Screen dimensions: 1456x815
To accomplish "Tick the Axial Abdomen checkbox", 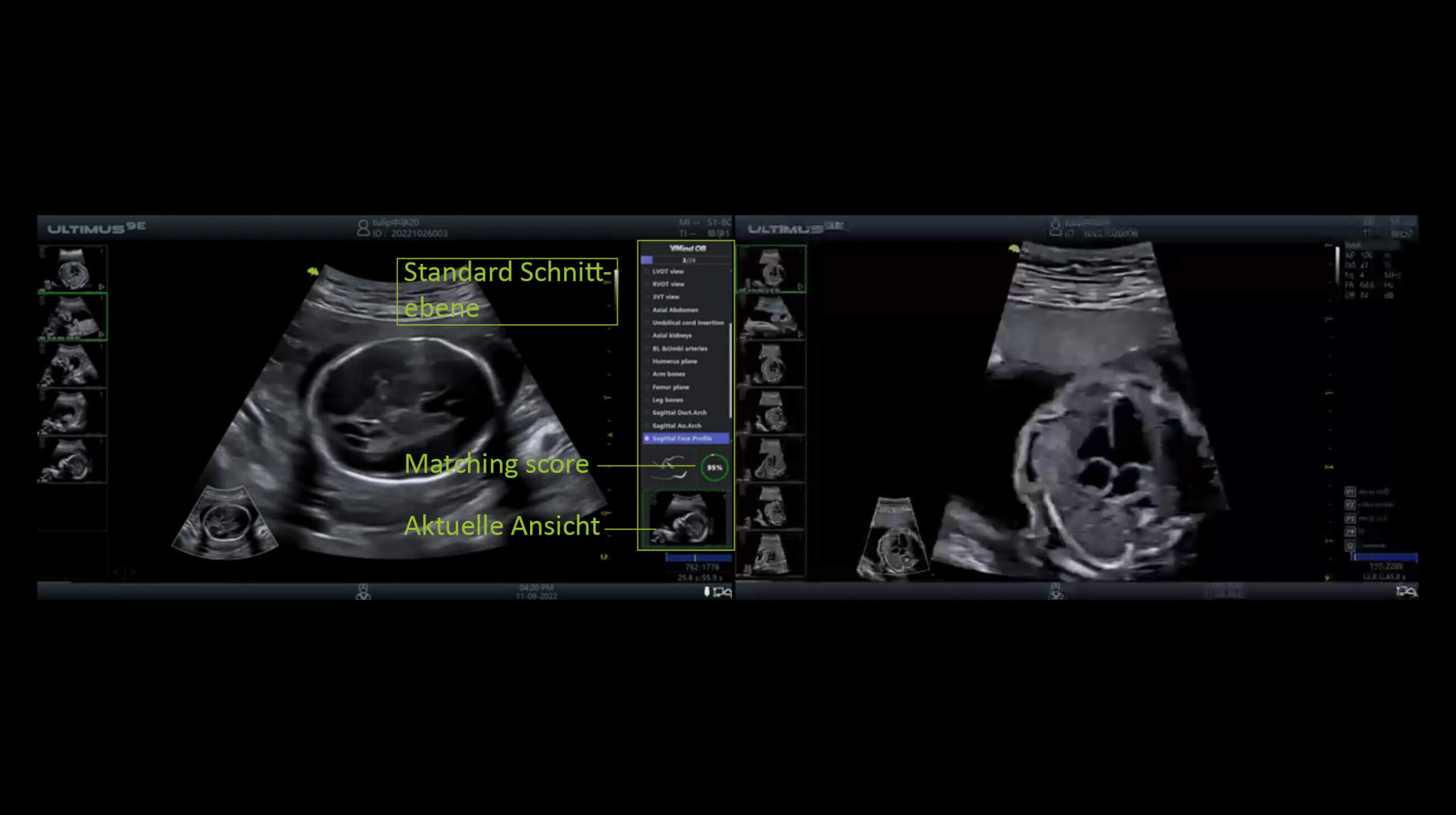I will 647,310.
